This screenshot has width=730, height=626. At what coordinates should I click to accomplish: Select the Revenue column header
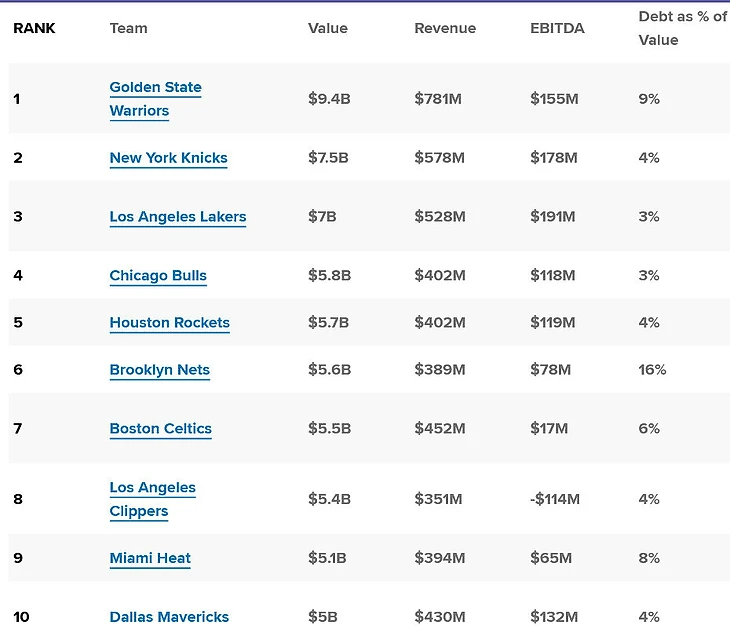pos(445,28)
